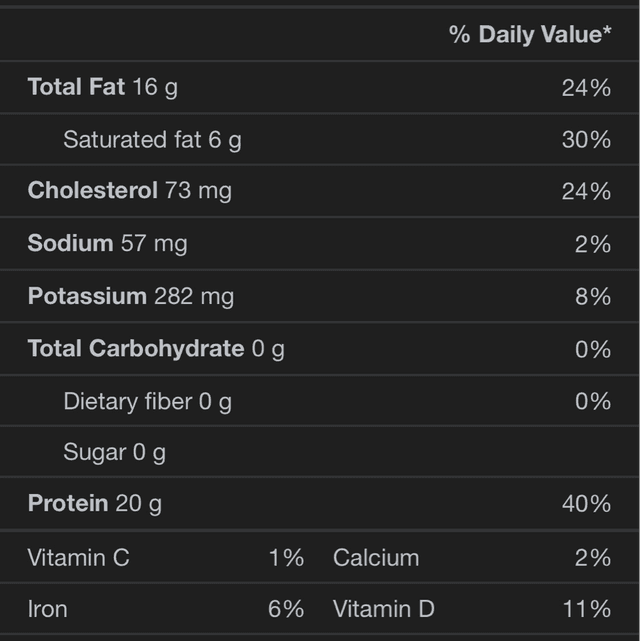
Task: Select the Sugar 0 g label
Action: tap(114, 453)
